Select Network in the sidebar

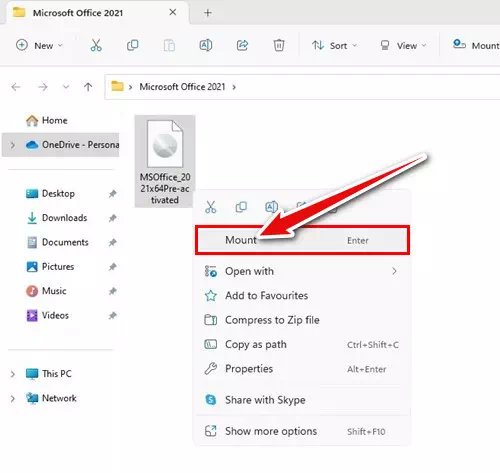[x=51, y=398]
